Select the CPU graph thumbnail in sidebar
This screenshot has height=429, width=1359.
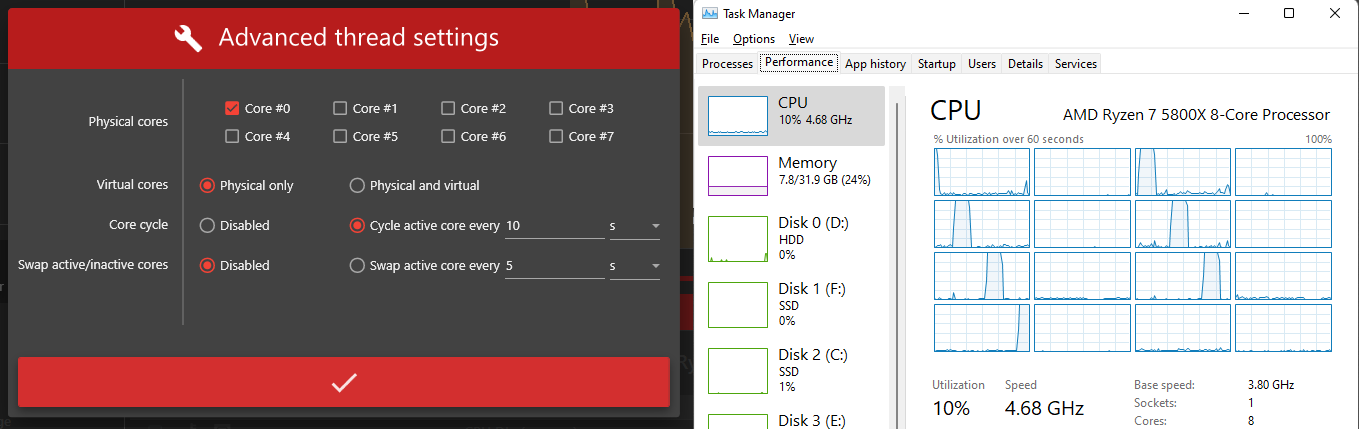click(x=737, y=116)
